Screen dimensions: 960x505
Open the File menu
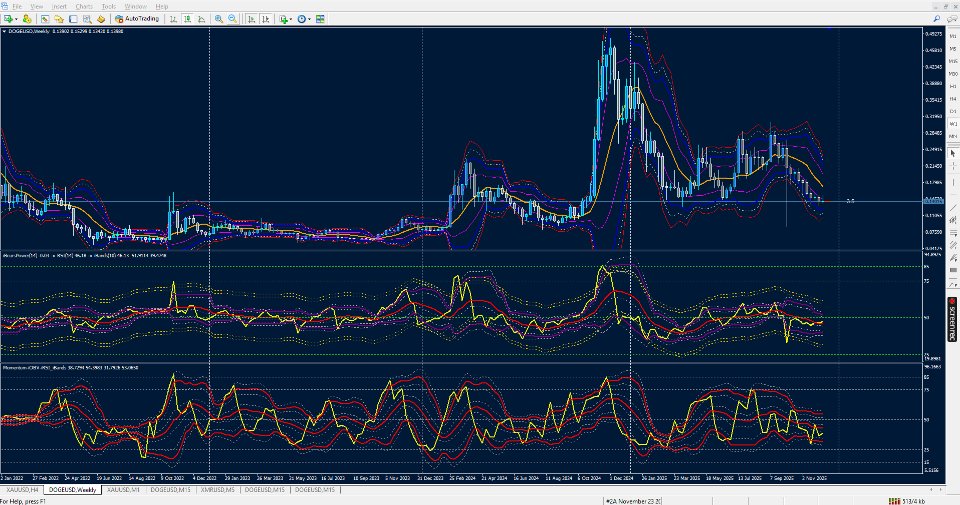(x=17, y=6)
